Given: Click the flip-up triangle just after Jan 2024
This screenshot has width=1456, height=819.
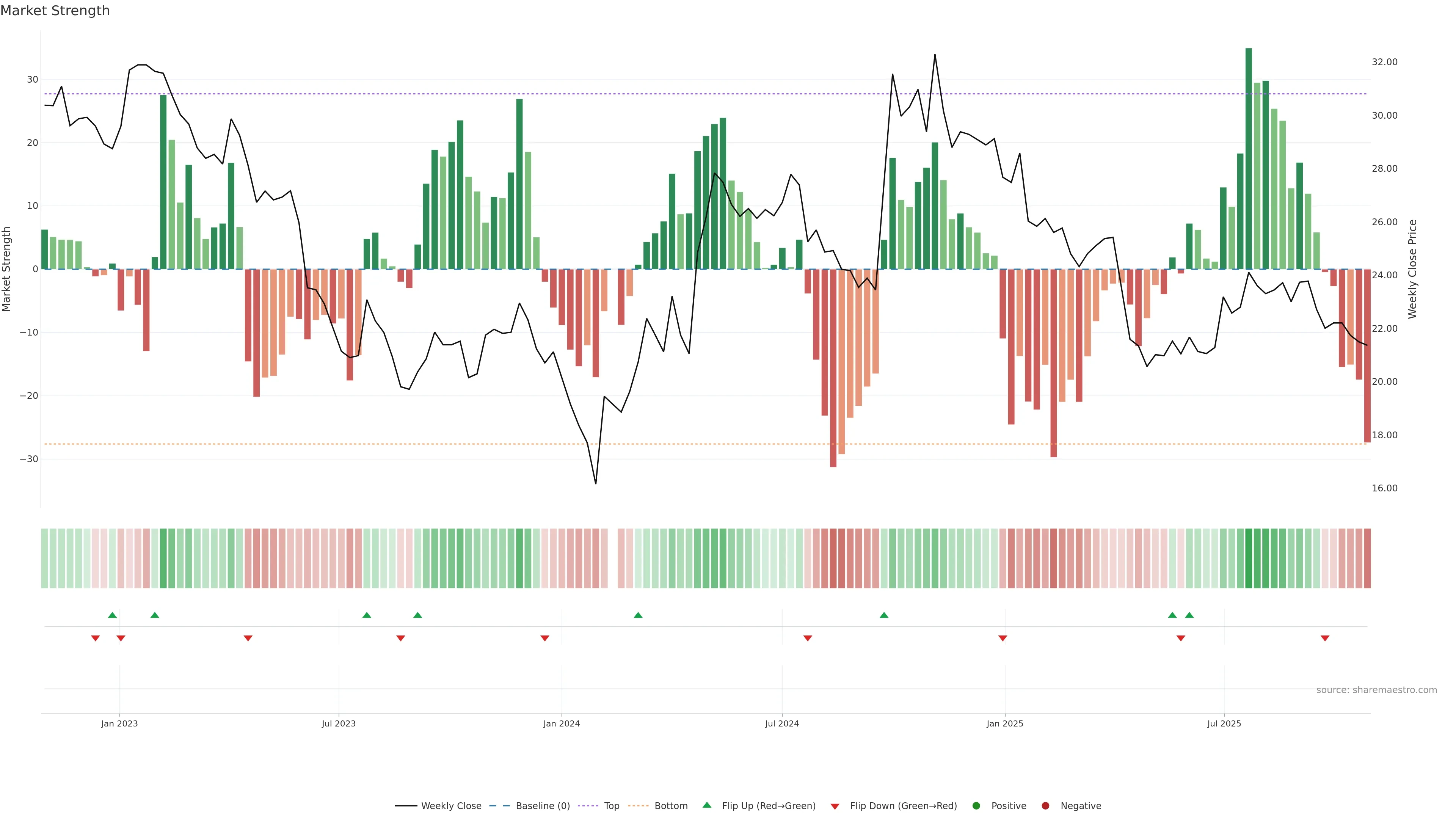Looking at the screenshot, I should pyautogui.click(x=638, y=615).
